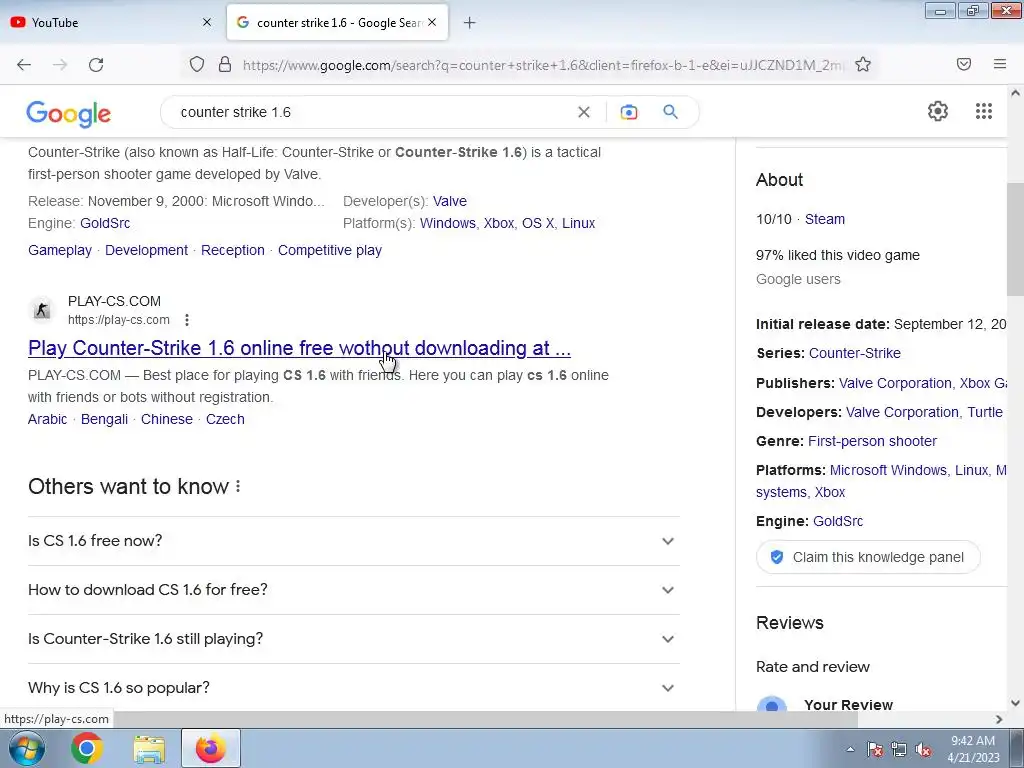This screenshot has height=768, width=1024.
Task: Open the Steam rating link
Action: pos(824,219)
